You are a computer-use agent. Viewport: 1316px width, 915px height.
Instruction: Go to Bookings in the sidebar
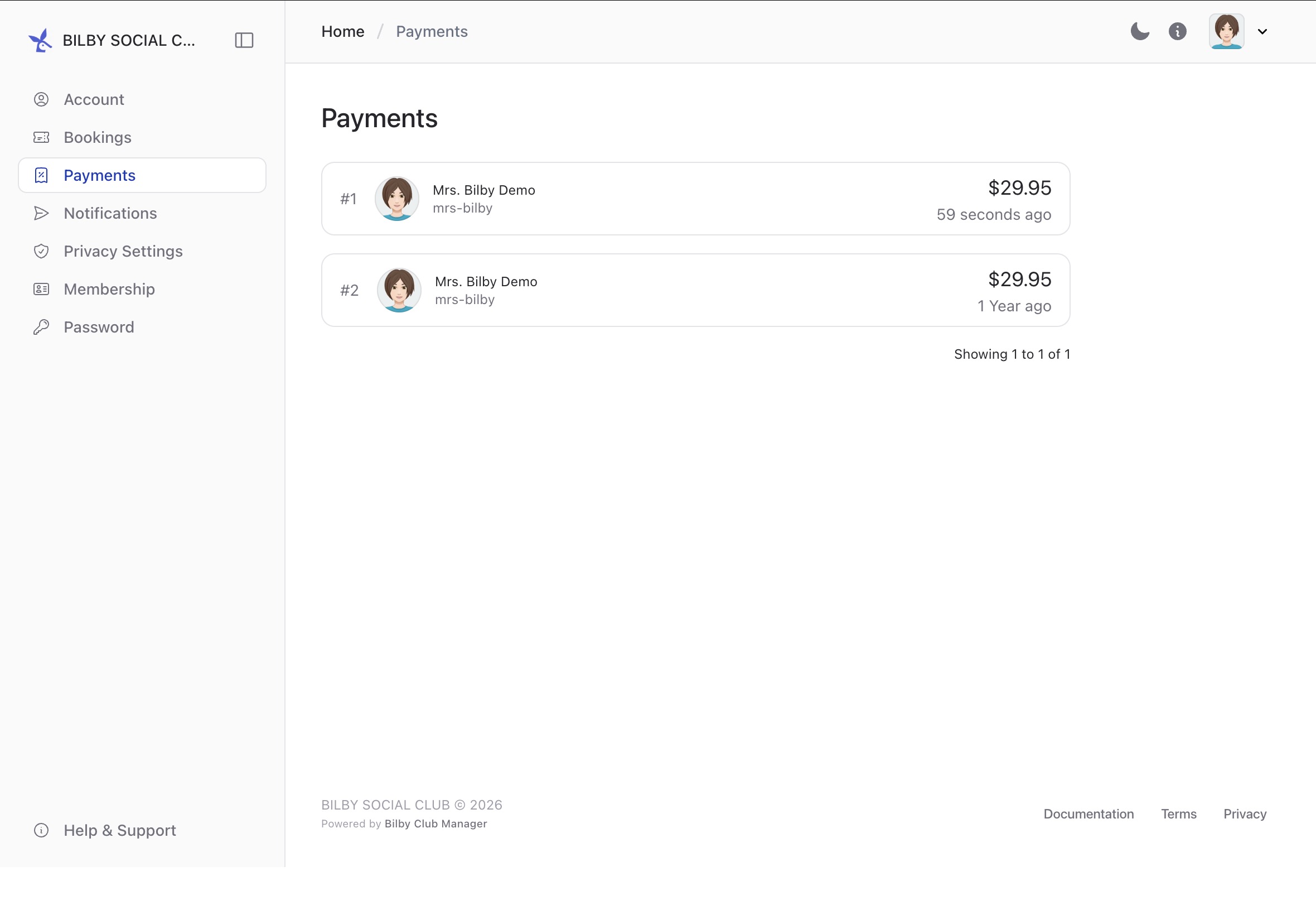(142, 137)
